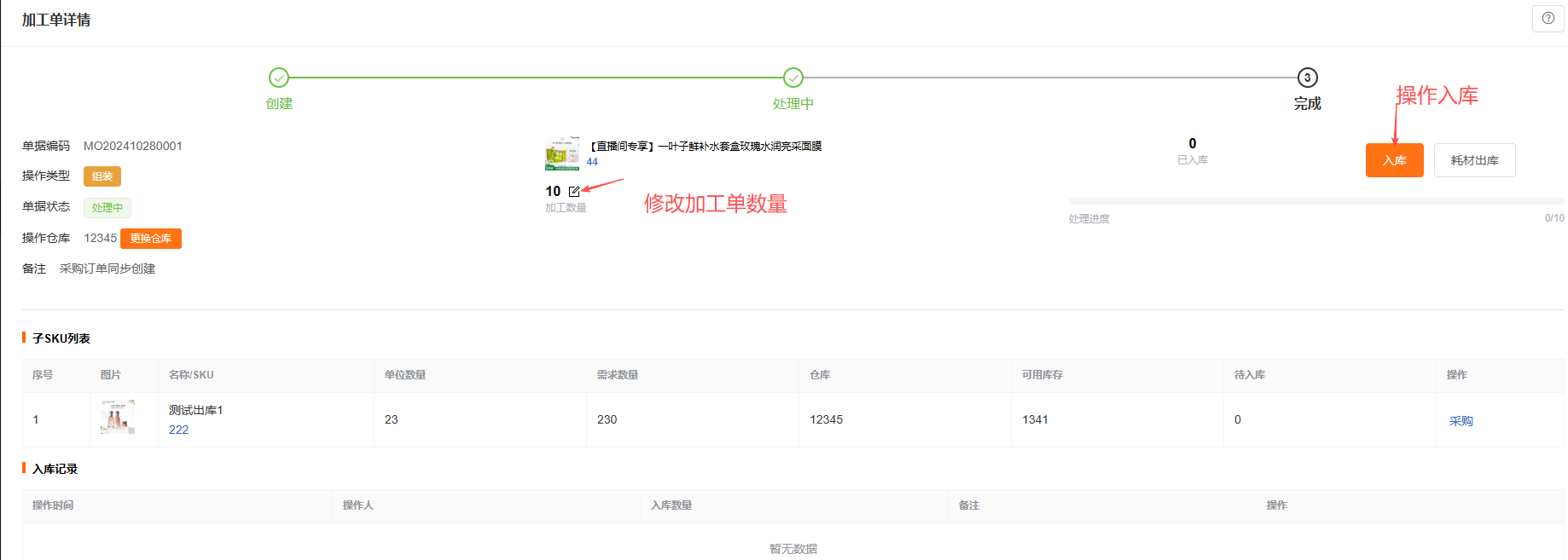Select the order code MO202410280001

[133, 146]
